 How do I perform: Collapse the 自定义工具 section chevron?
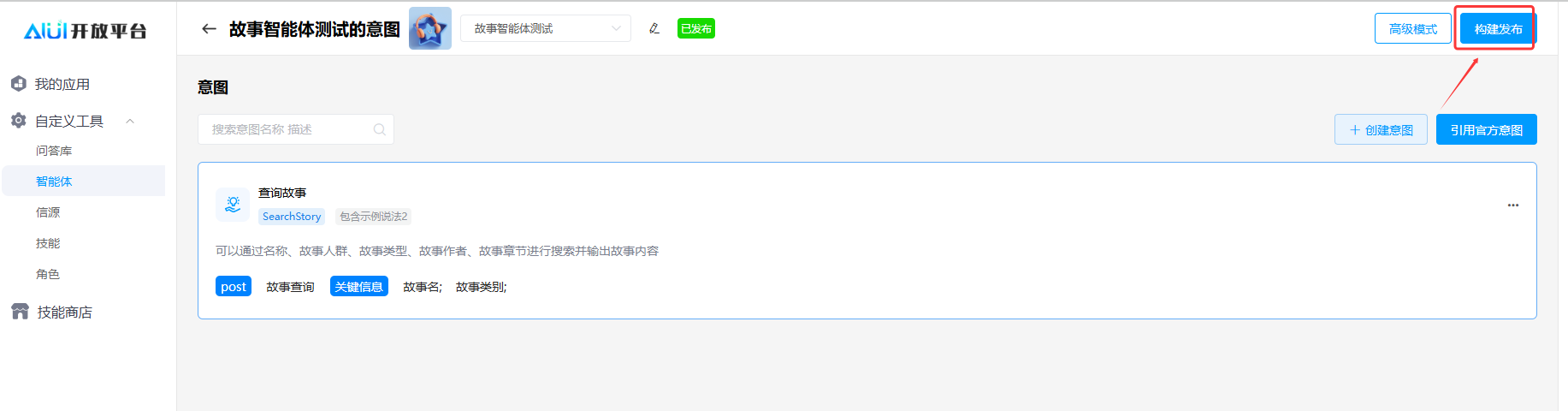point(130,121)
